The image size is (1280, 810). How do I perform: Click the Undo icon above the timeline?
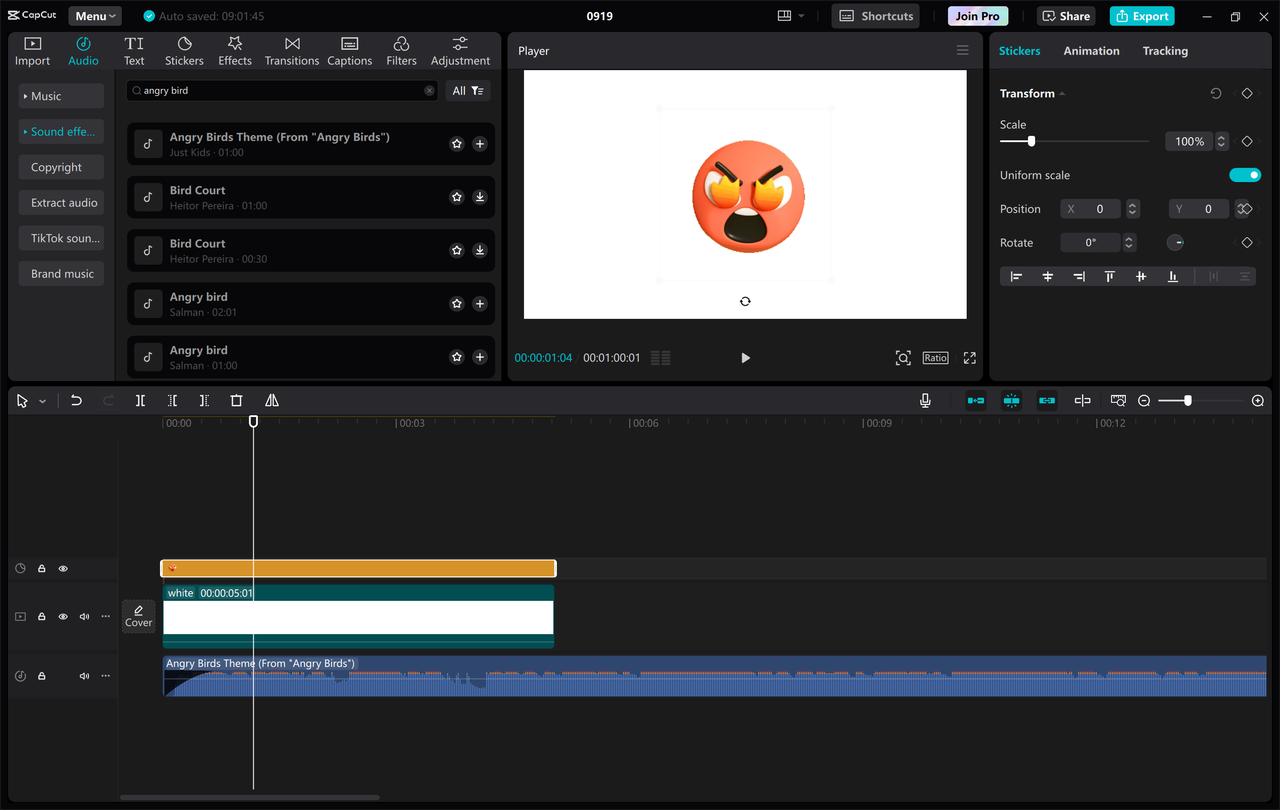coord(76,400)
